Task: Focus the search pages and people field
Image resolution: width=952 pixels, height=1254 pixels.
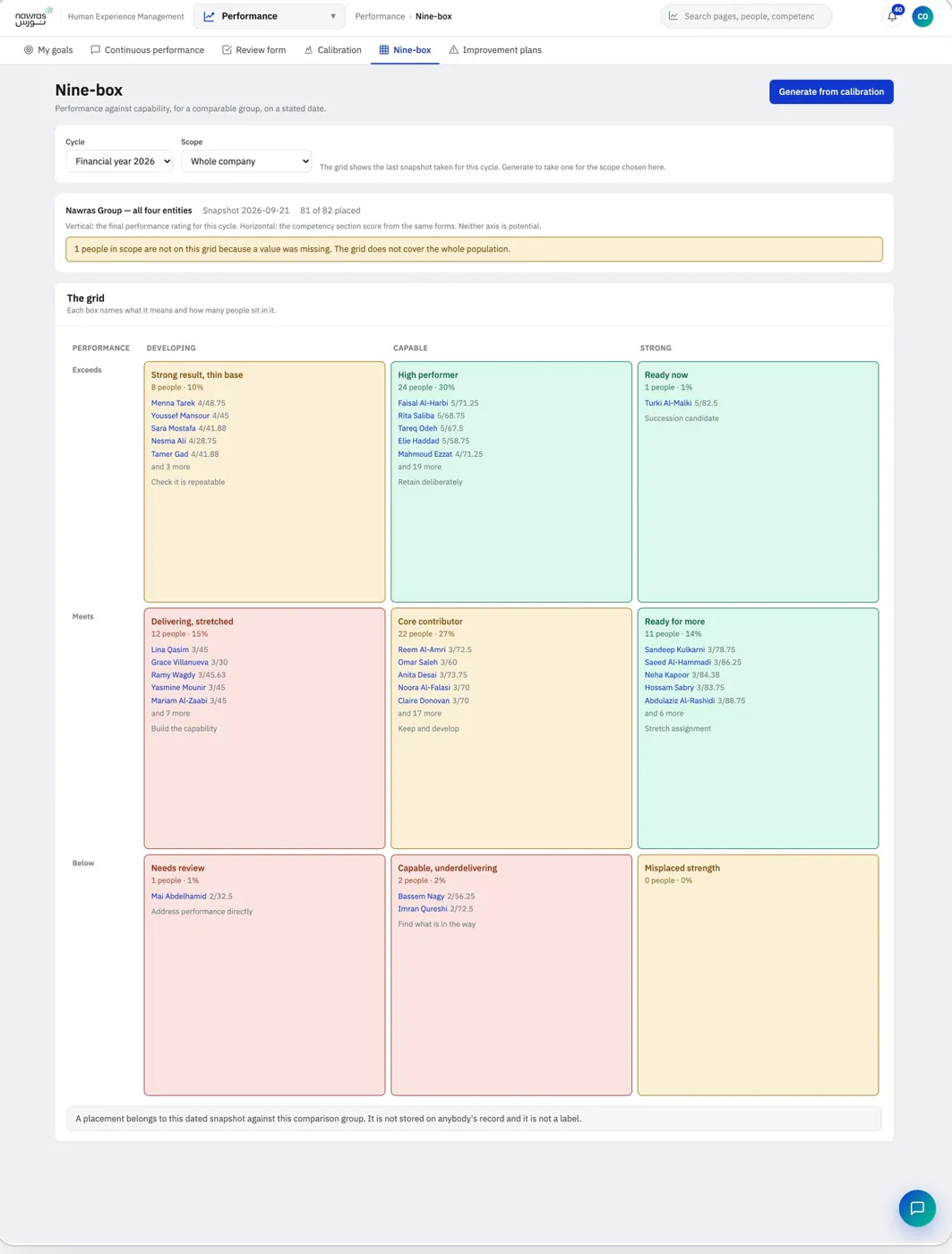Action: (x=746, y=16)
